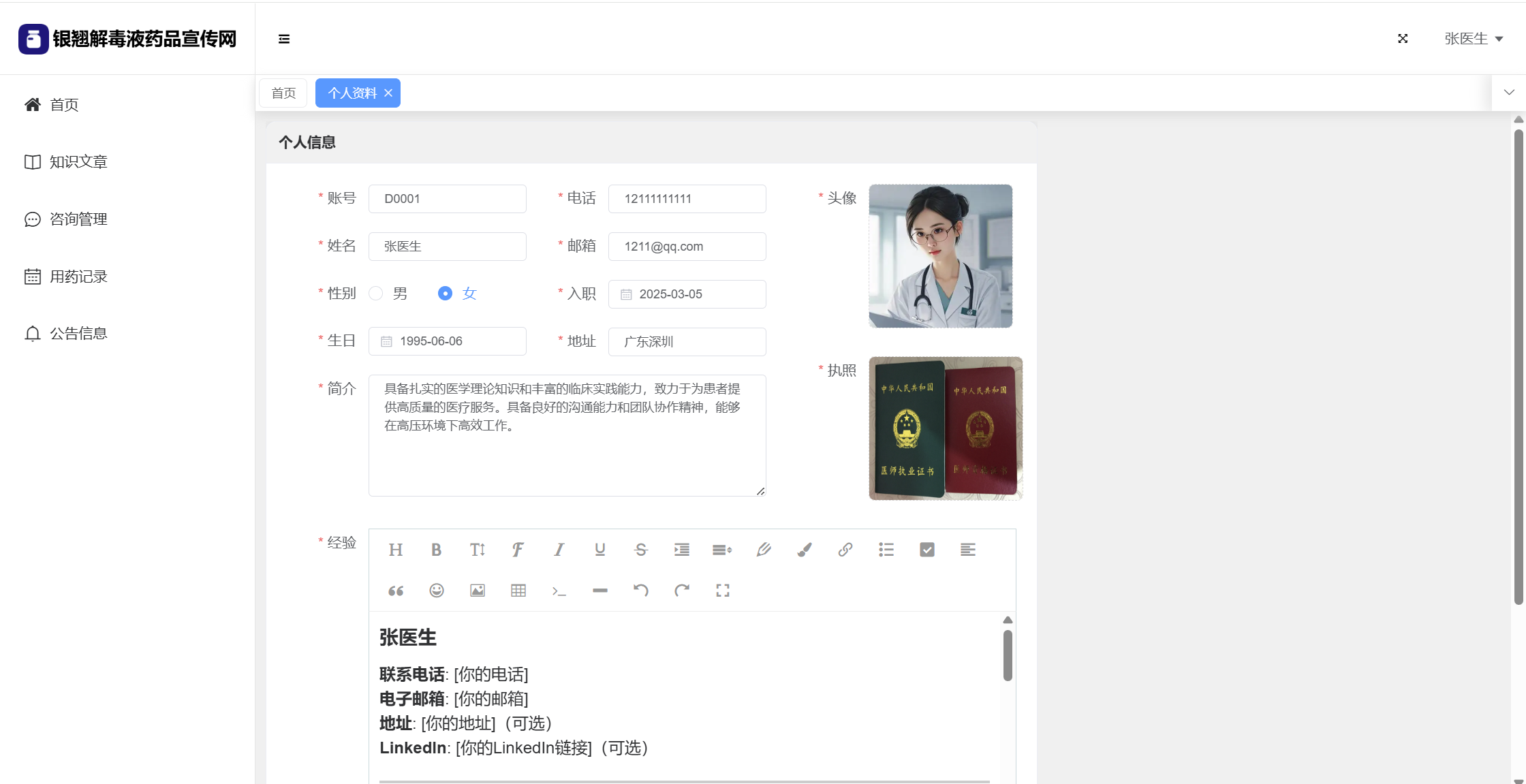Click the underline formatting icon
The width and height of the screenshot is (1526, 784).
[x=599, y=550]
